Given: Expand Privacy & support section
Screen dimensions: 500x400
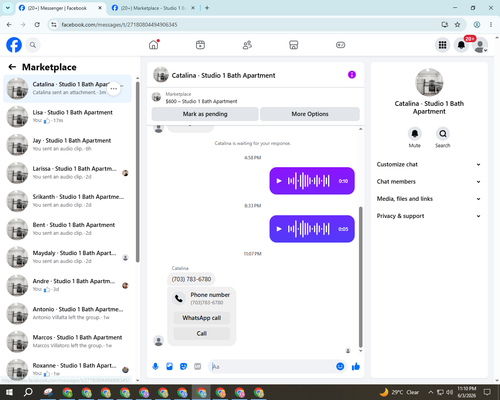Looking at the screenshot, I should [x=429, y=216].
